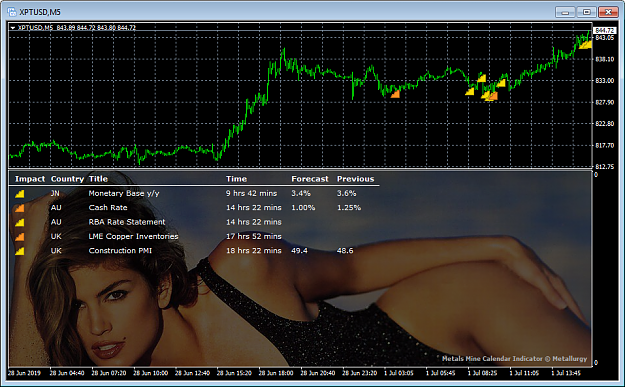Click the 1.25% previous value
The height and width of the screenshot is (387, 625).
point(349,208)
